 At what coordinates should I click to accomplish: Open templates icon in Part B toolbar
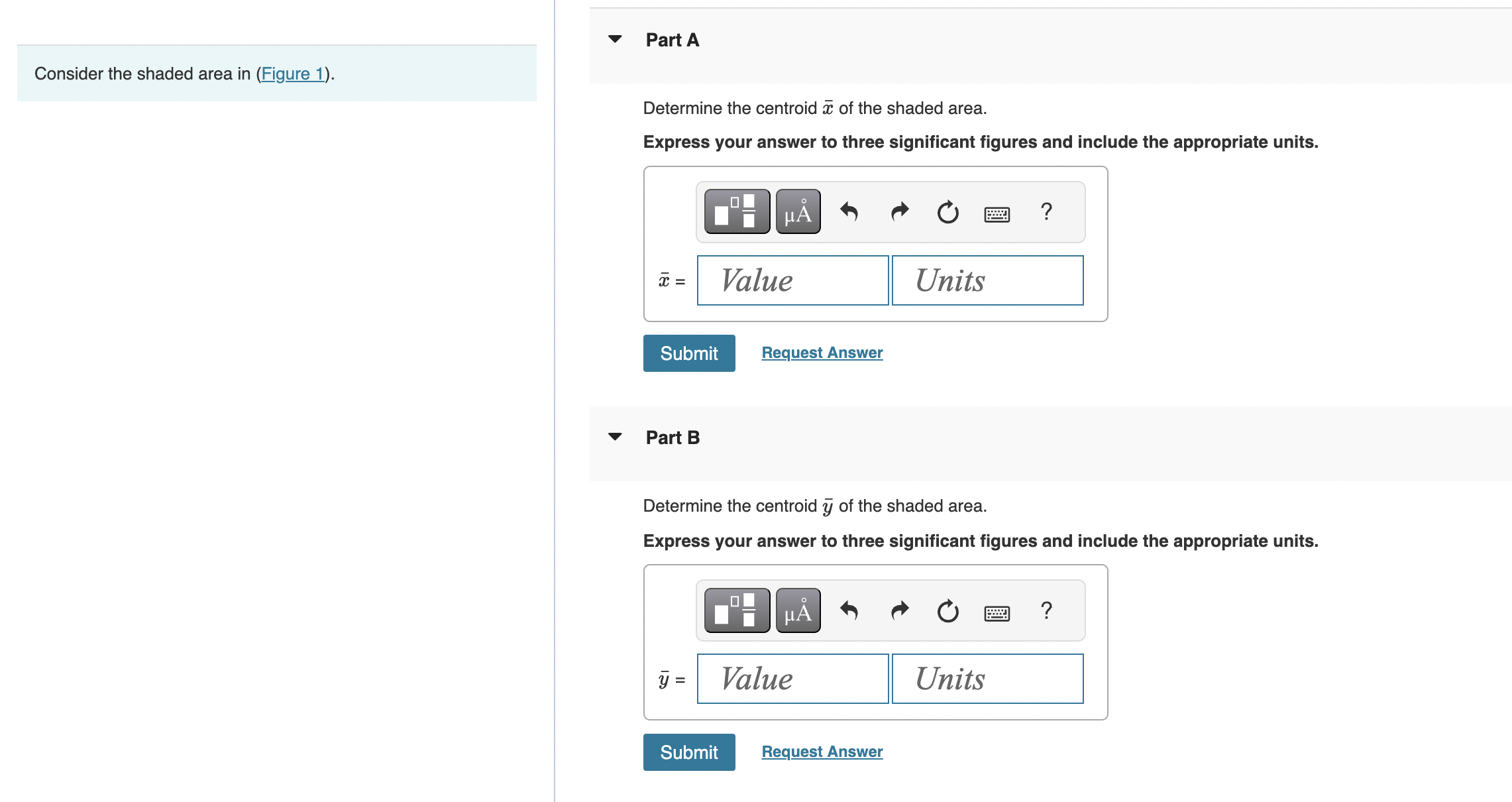[x=737, y=610]
